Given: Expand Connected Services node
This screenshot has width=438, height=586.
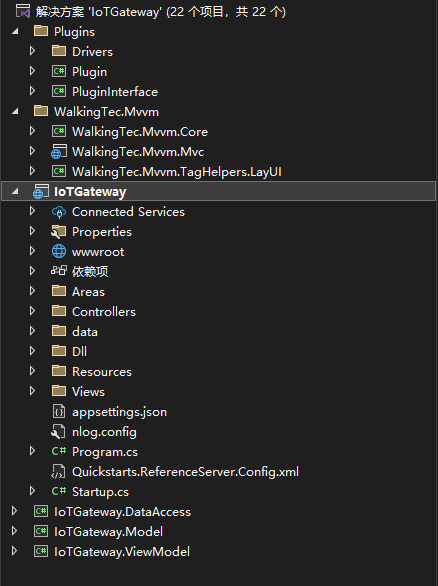Looking at the screenshot, I should 33,211.
